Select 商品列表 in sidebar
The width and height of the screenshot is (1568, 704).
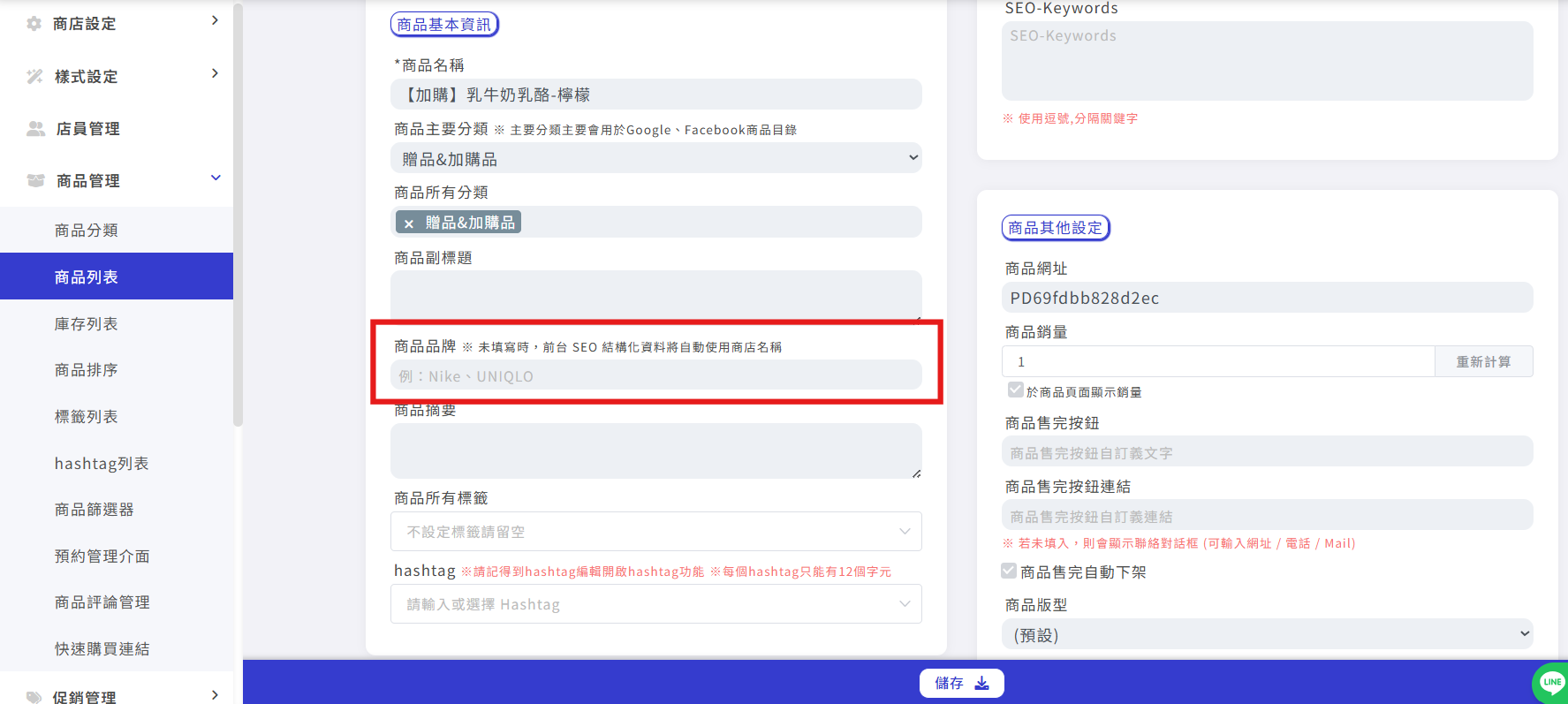pos(117,276)
